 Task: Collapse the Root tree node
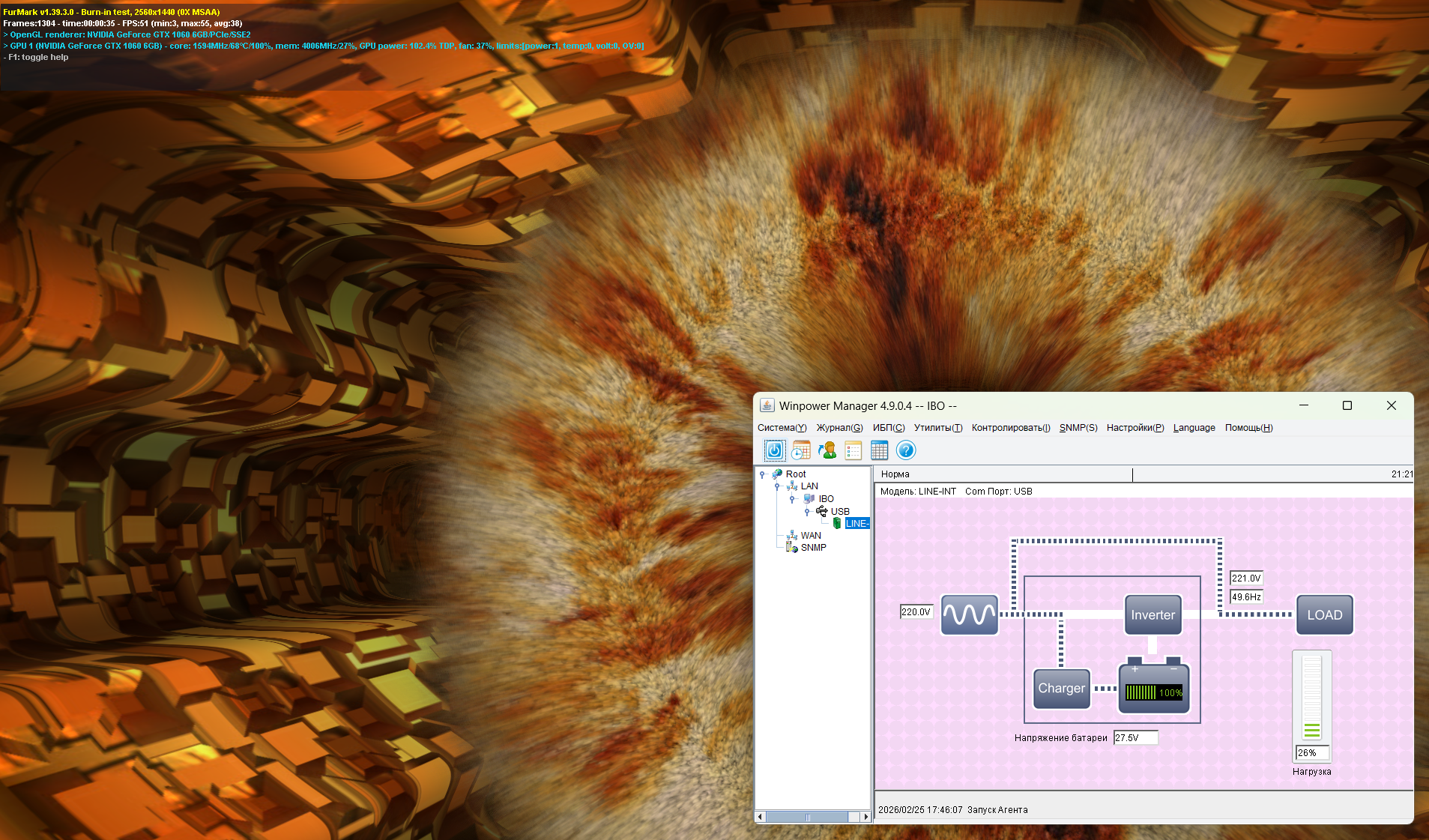(763, 474)
